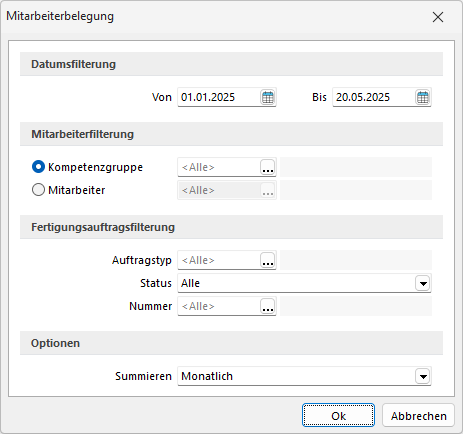463x434 pixels.
Task: Focus the Auftragstyp <Alle> input field
Action: [219, 260]
